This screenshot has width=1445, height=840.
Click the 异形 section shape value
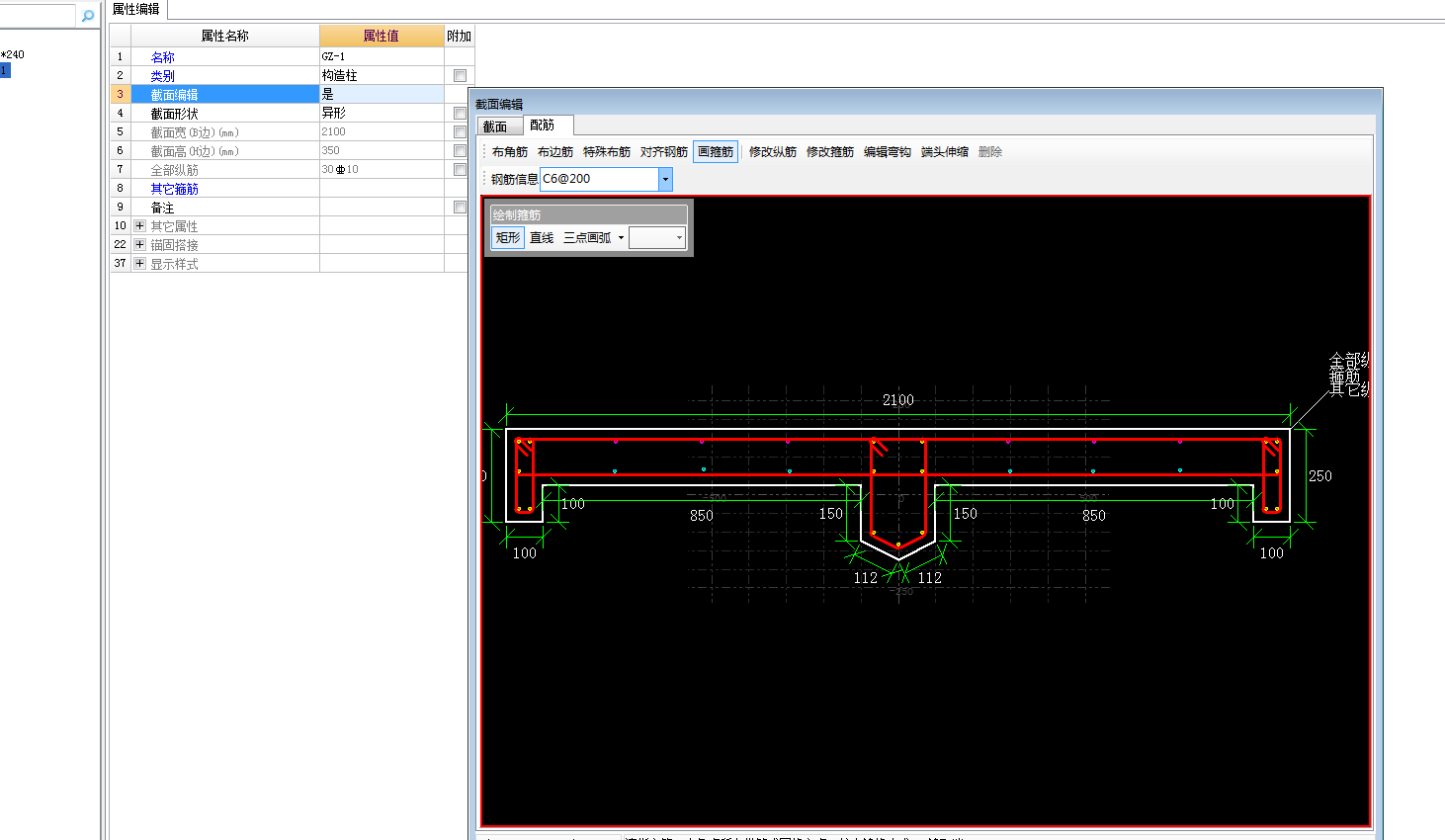pyautogui.click(x=382, y=114)
